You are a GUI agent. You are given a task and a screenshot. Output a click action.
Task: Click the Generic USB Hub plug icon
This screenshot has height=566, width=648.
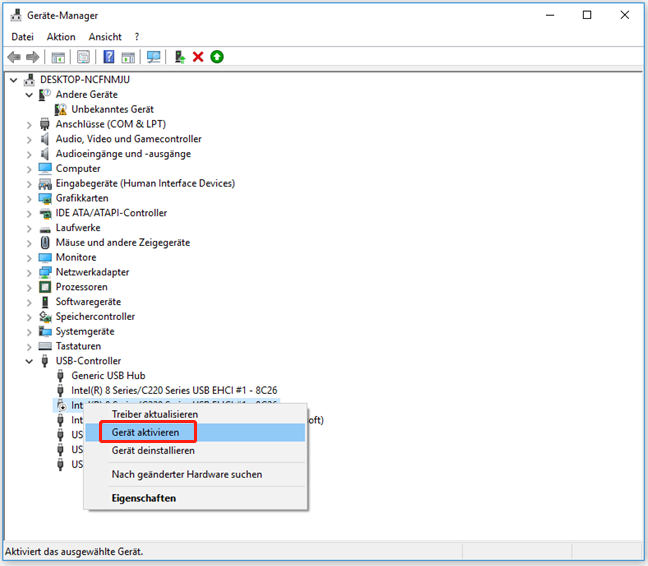[60, 376]
